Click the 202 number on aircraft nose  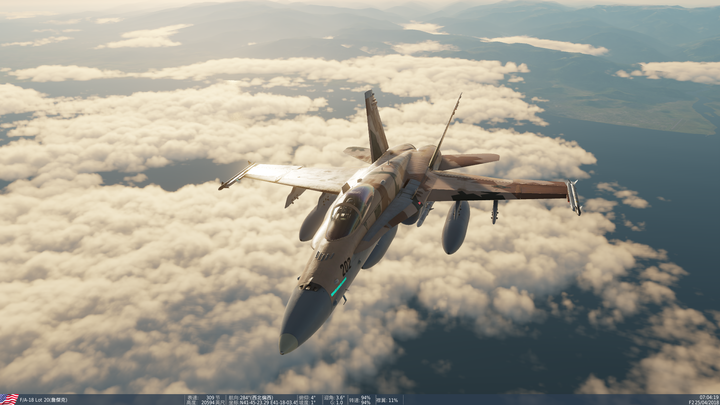(345, 266)
